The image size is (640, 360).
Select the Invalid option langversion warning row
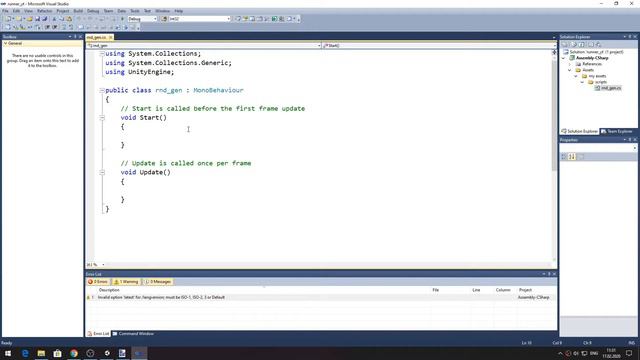321,298
